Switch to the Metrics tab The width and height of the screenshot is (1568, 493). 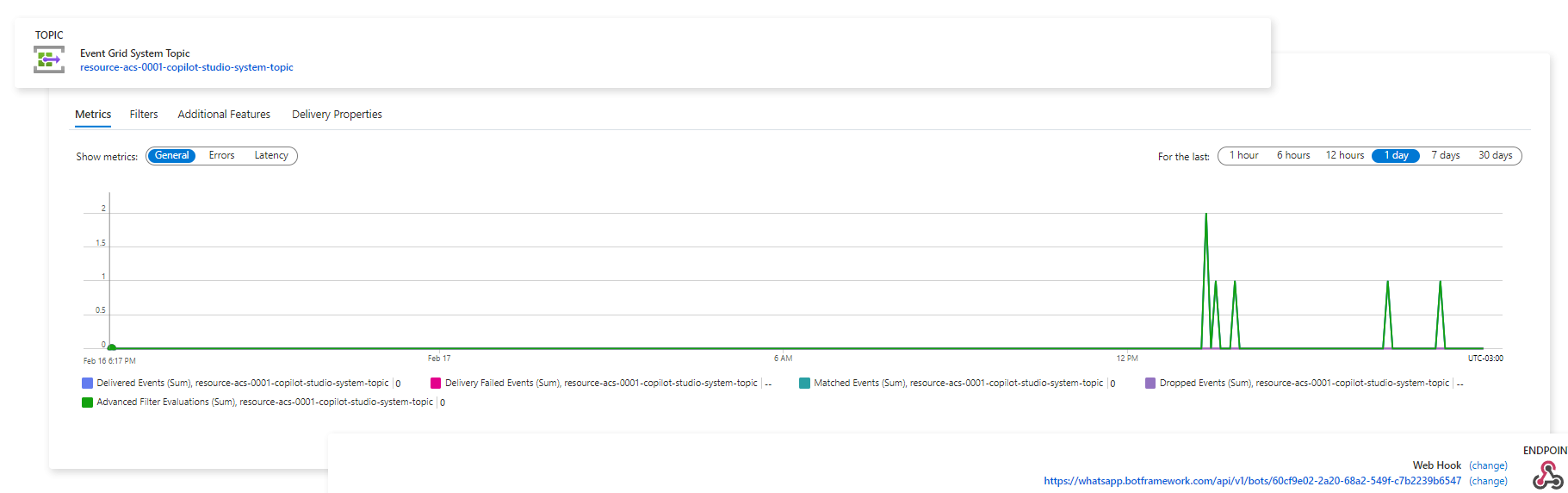pos(93,115)
